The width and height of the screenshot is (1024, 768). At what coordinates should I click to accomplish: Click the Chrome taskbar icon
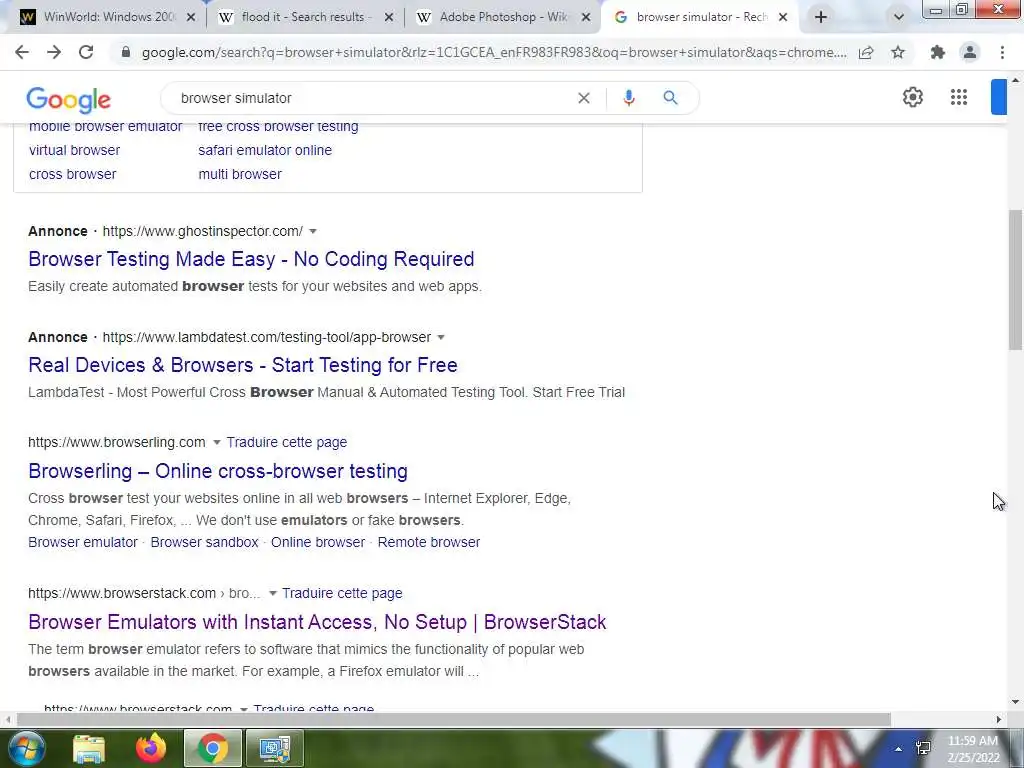(212, 748)
